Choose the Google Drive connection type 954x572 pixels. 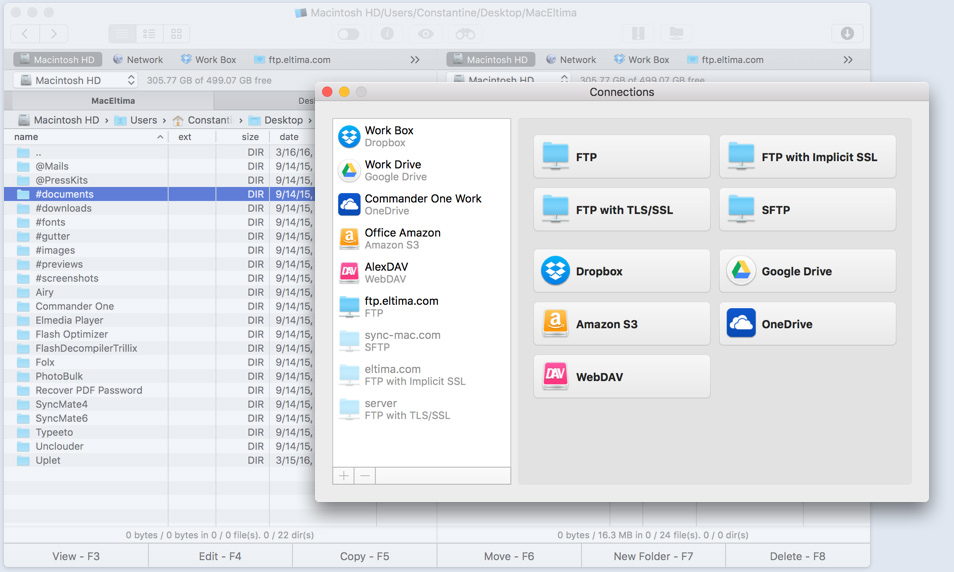pos(807,271)
